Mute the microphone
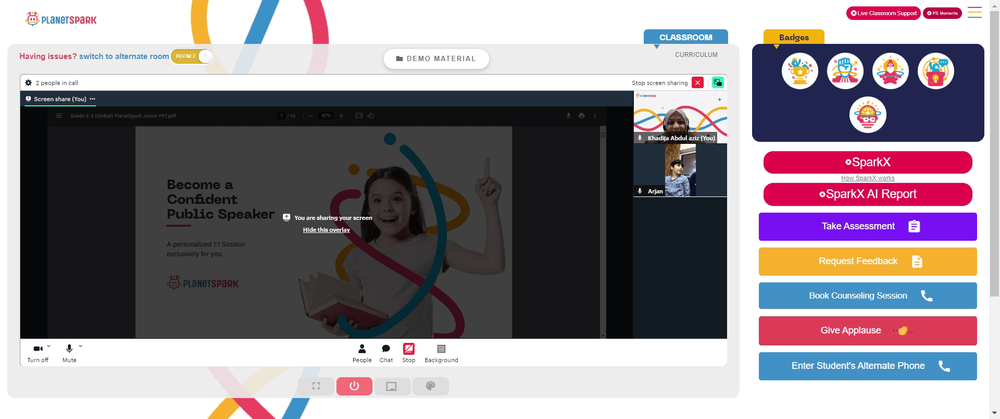1000x419 pixels. coord(69,349)
